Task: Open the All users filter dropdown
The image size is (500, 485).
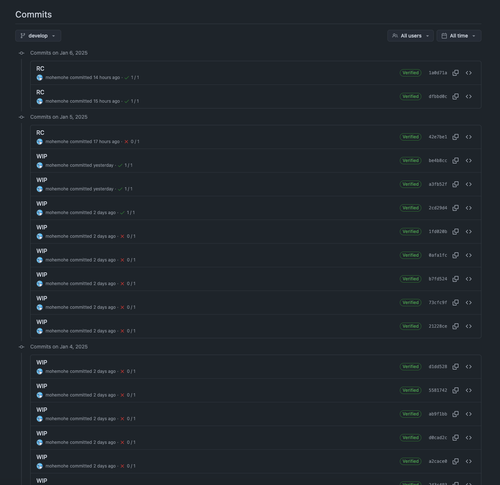Action: (x=410, y=36)
